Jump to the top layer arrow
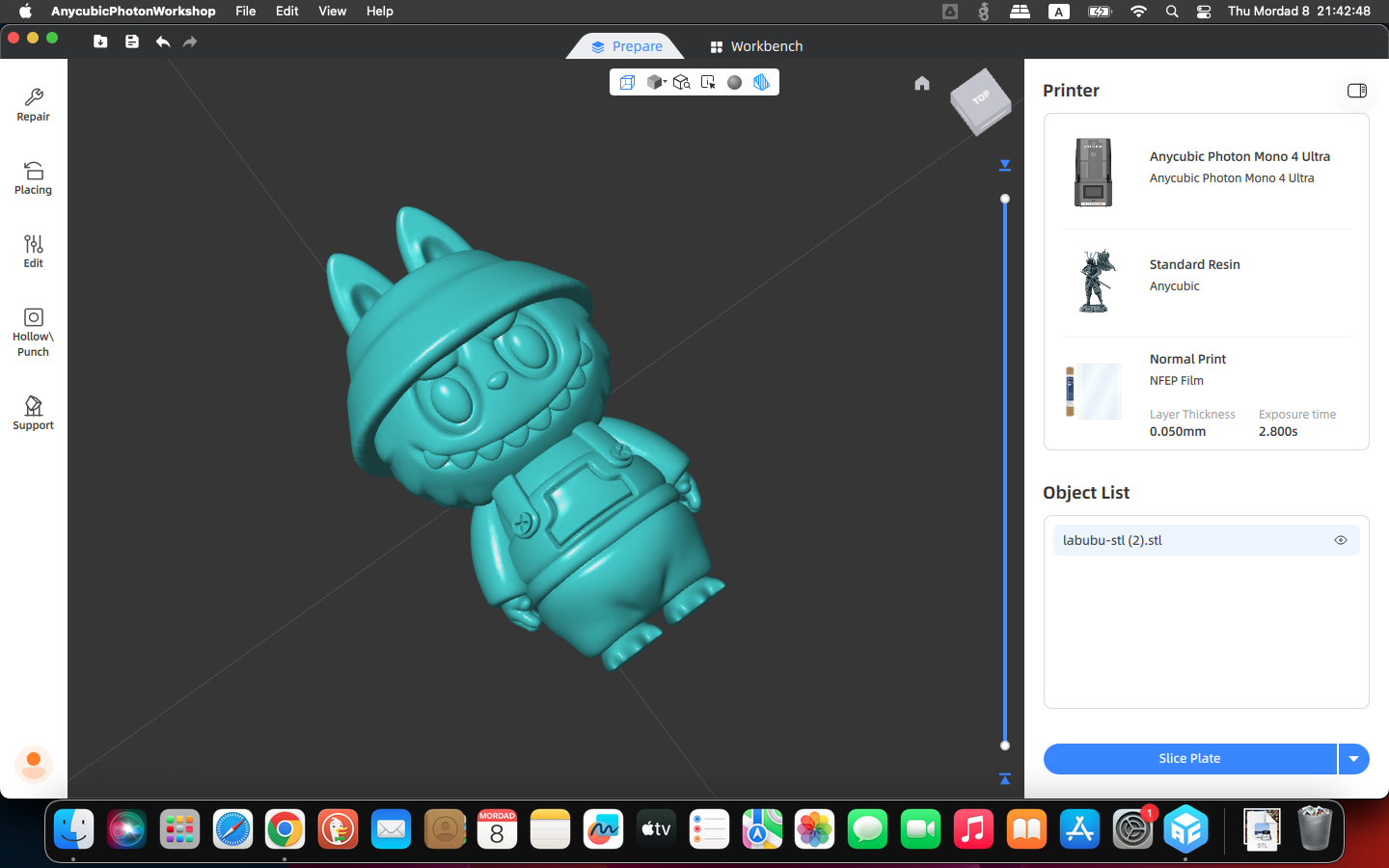1389x868 pixels. [x=1005, y=165]
